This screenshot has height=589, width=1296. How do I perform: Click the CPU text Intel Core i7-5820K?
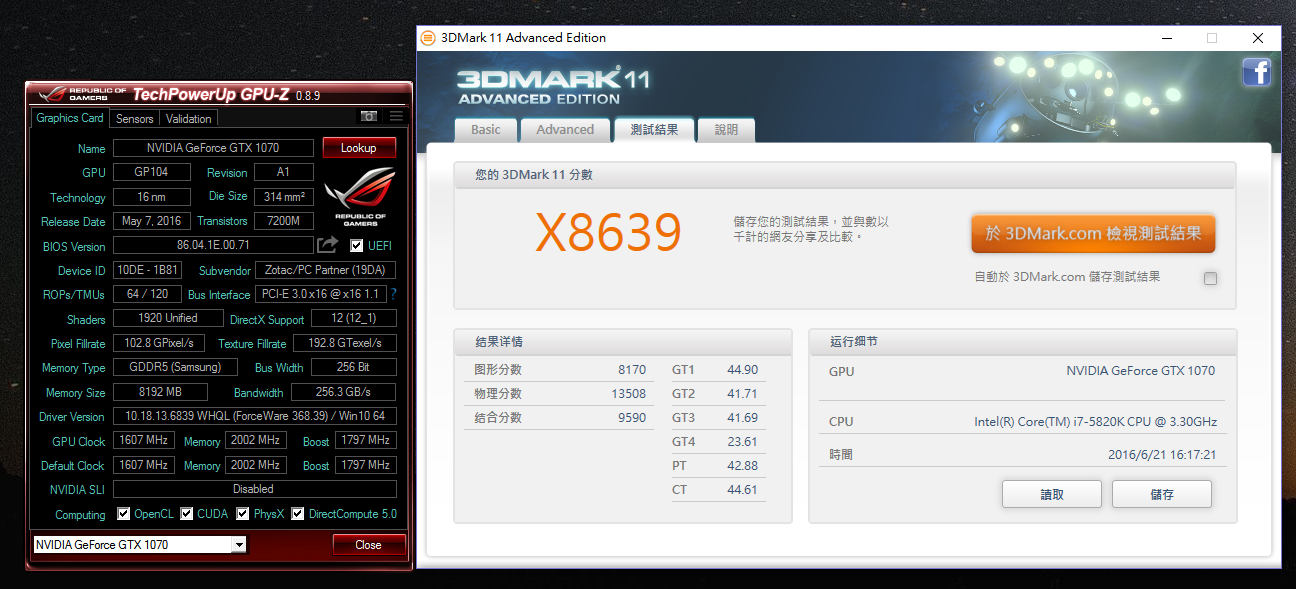click(1095, 422)
